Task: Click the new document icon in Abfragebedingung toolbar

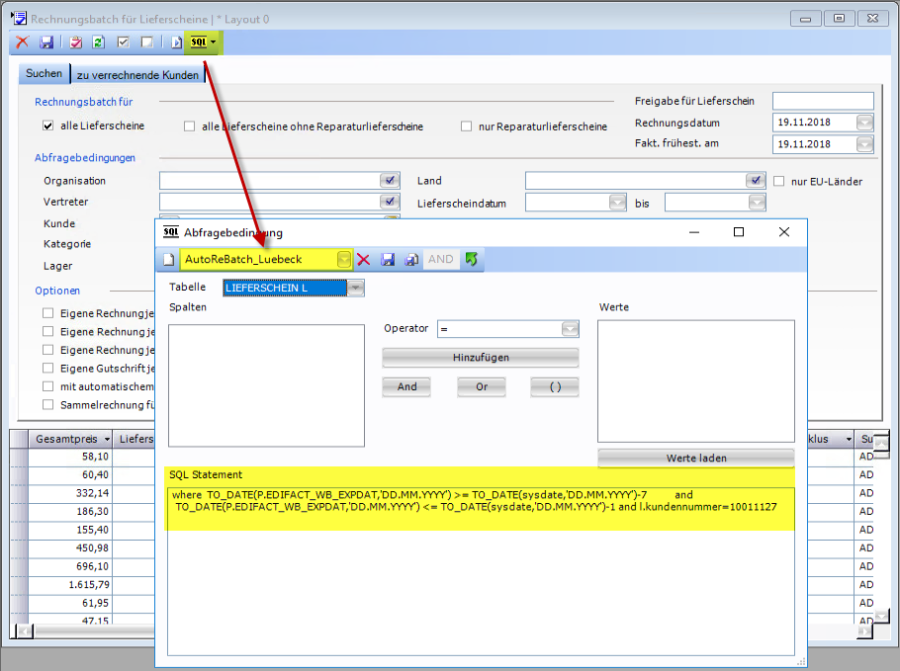Action: (170, 259)
